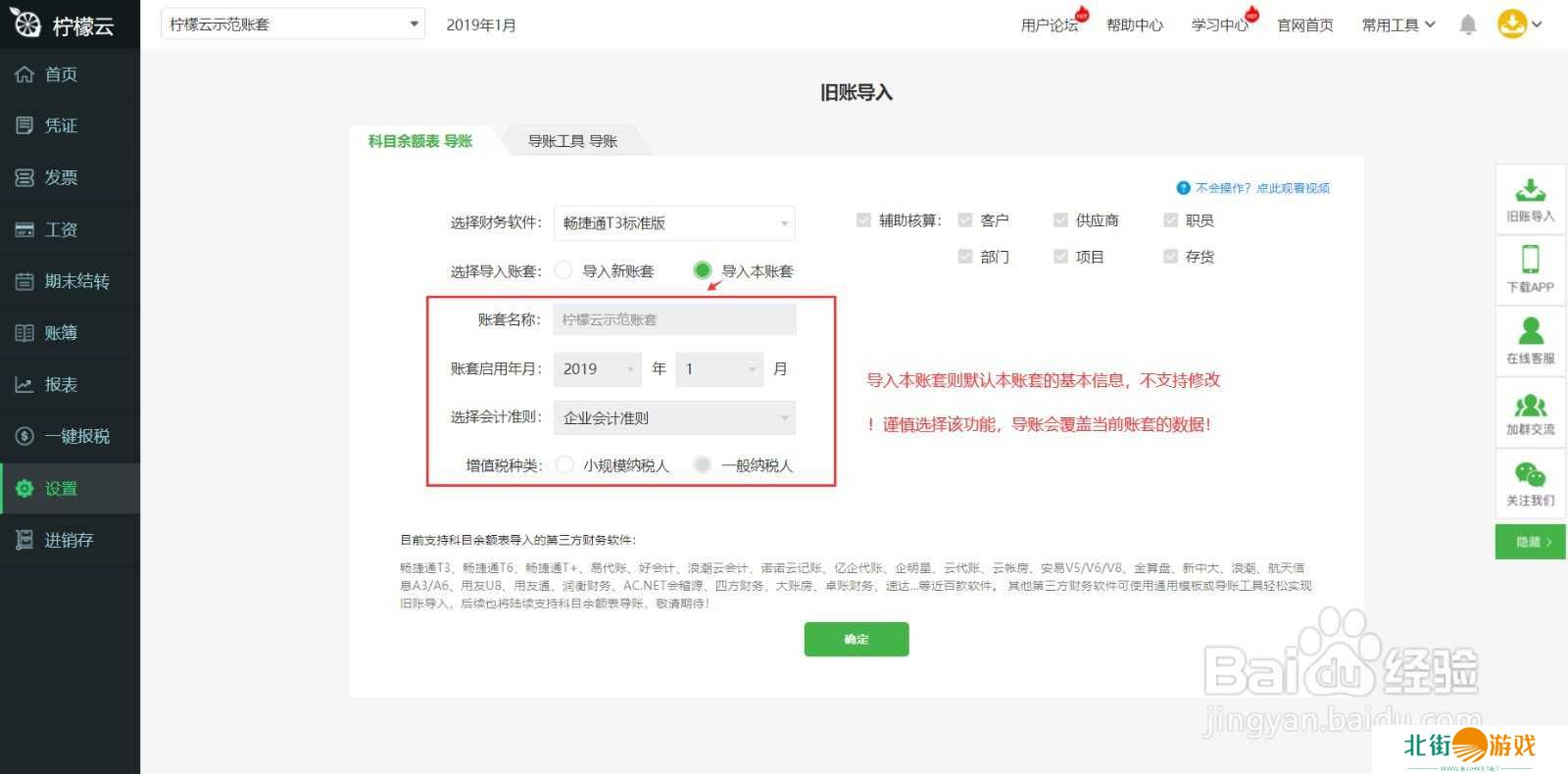Click the 下载APP phone icon

[x=1530, y=260]
